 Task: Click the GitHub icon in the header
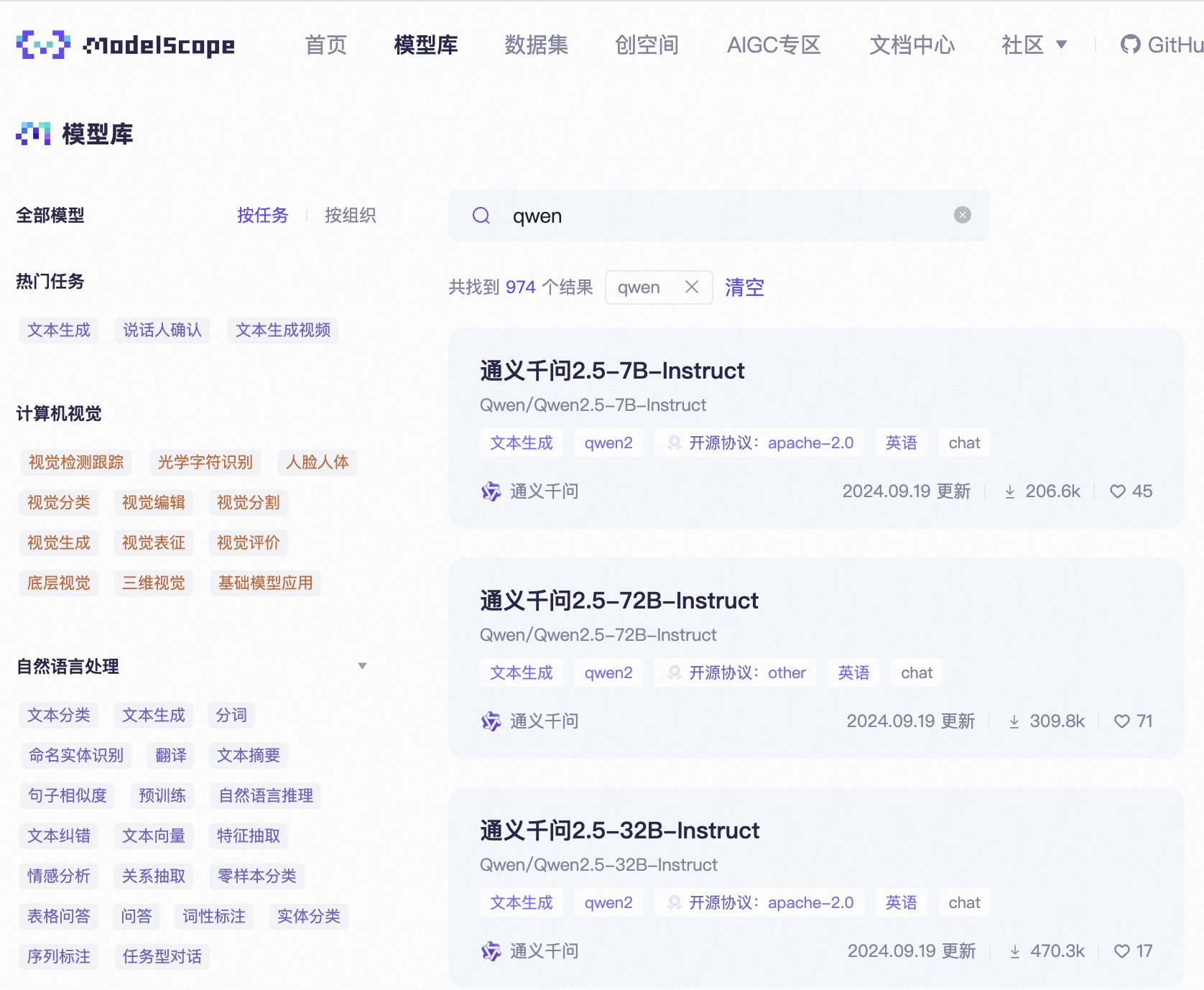(1130, 45)
